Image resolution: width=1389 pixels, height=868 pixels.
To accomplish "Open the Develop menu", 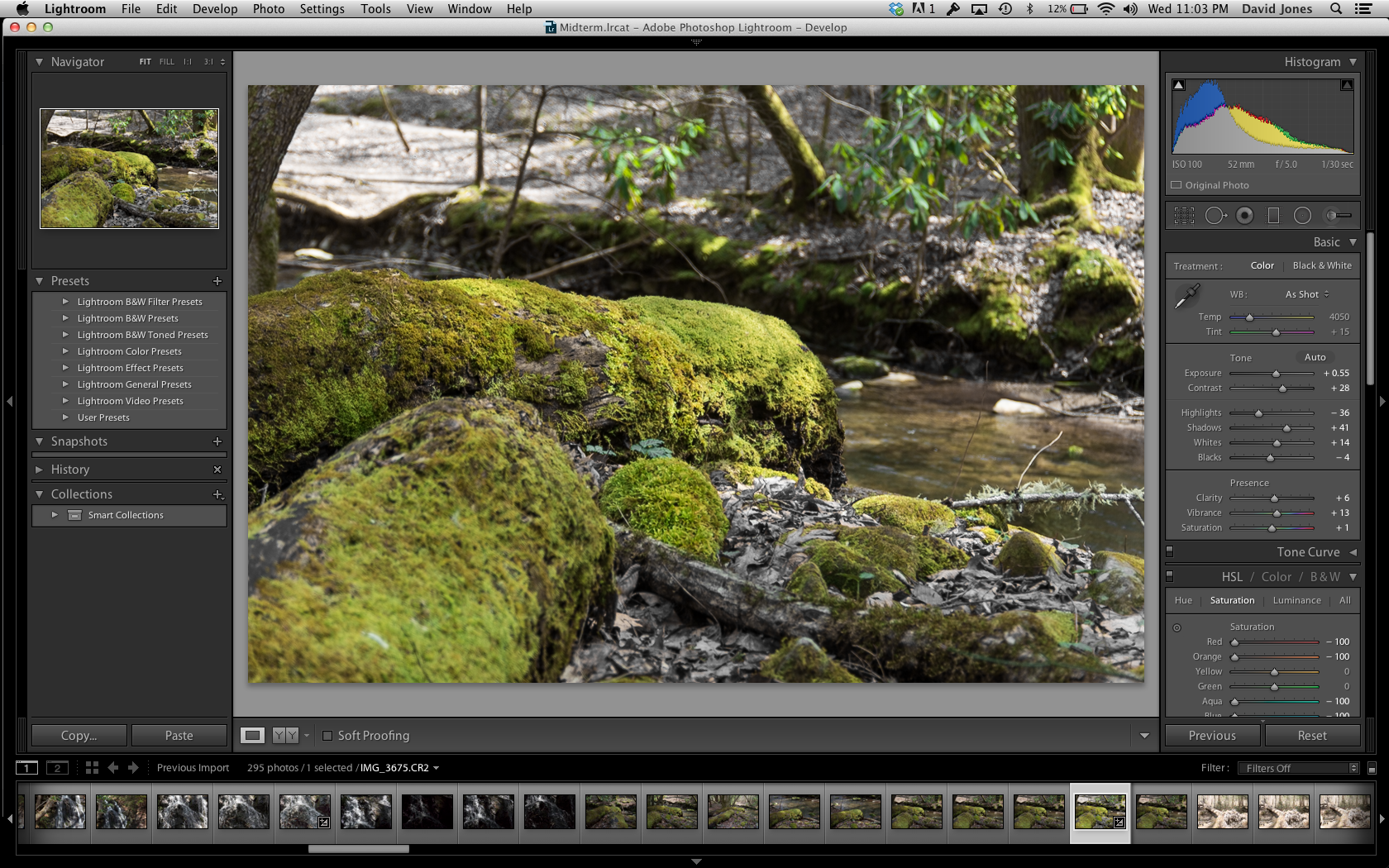I will [215, 9].
